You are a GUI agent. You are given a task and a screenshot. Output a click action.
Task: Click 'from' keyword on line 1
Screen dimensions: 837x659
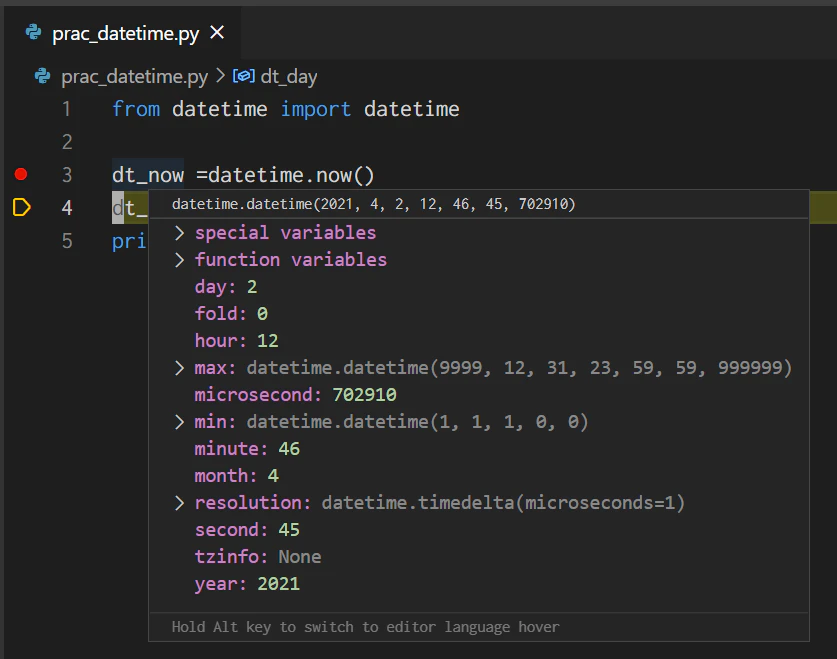click(x=136, y=109)
